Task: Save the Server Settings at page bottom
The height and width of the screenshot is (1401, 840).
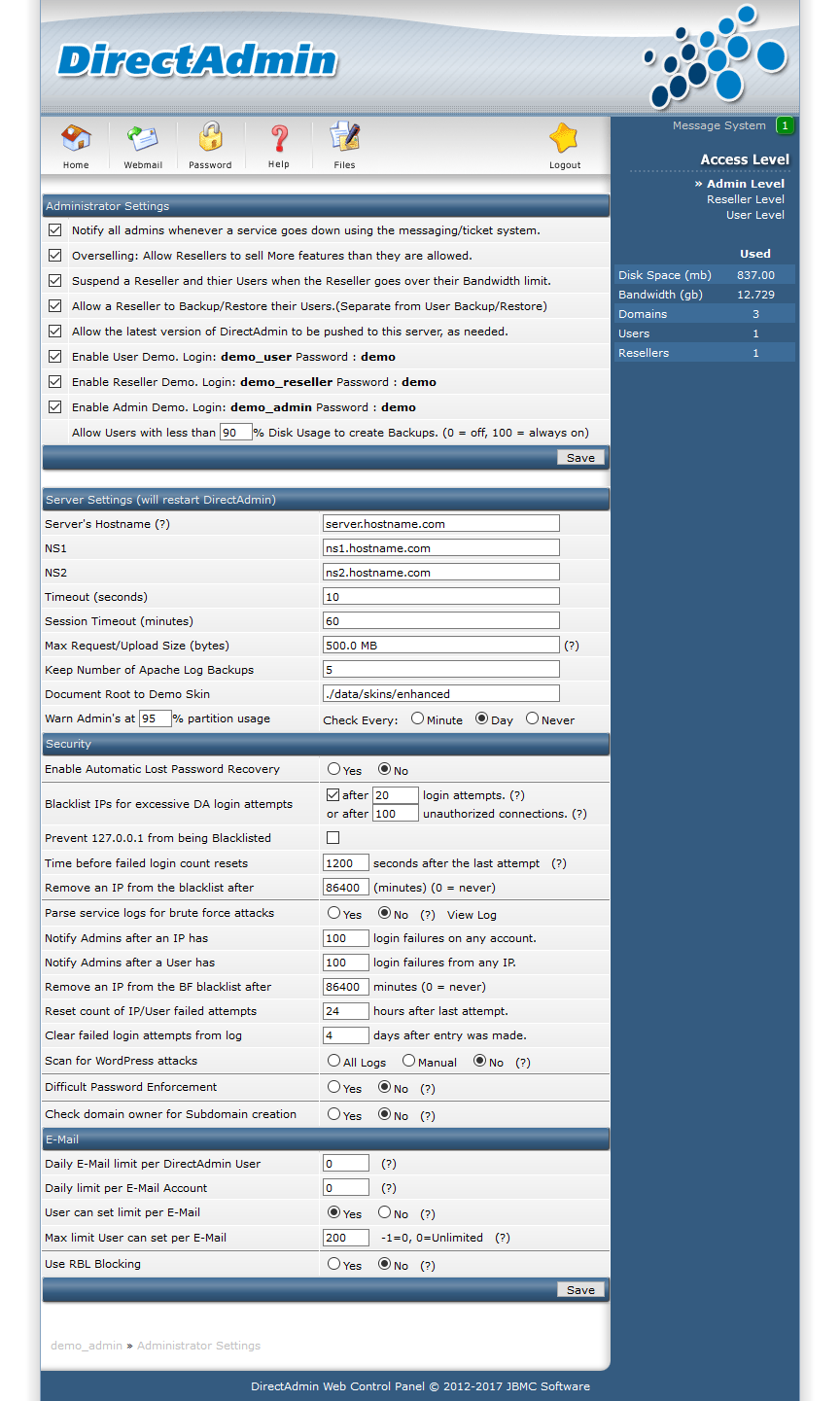Action: [x=580, y=1290]
